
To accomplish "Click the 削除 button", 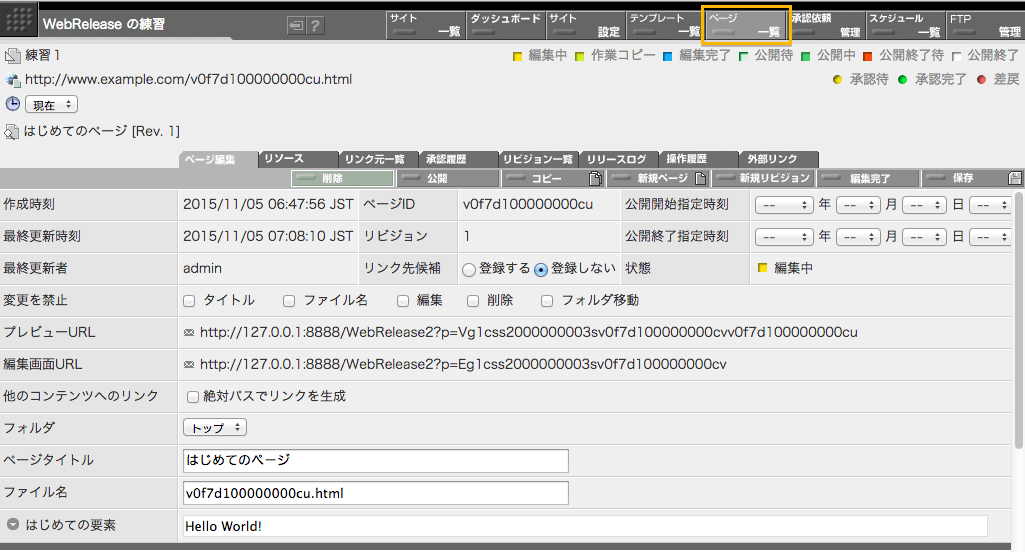I will click(x=343, y=178).
